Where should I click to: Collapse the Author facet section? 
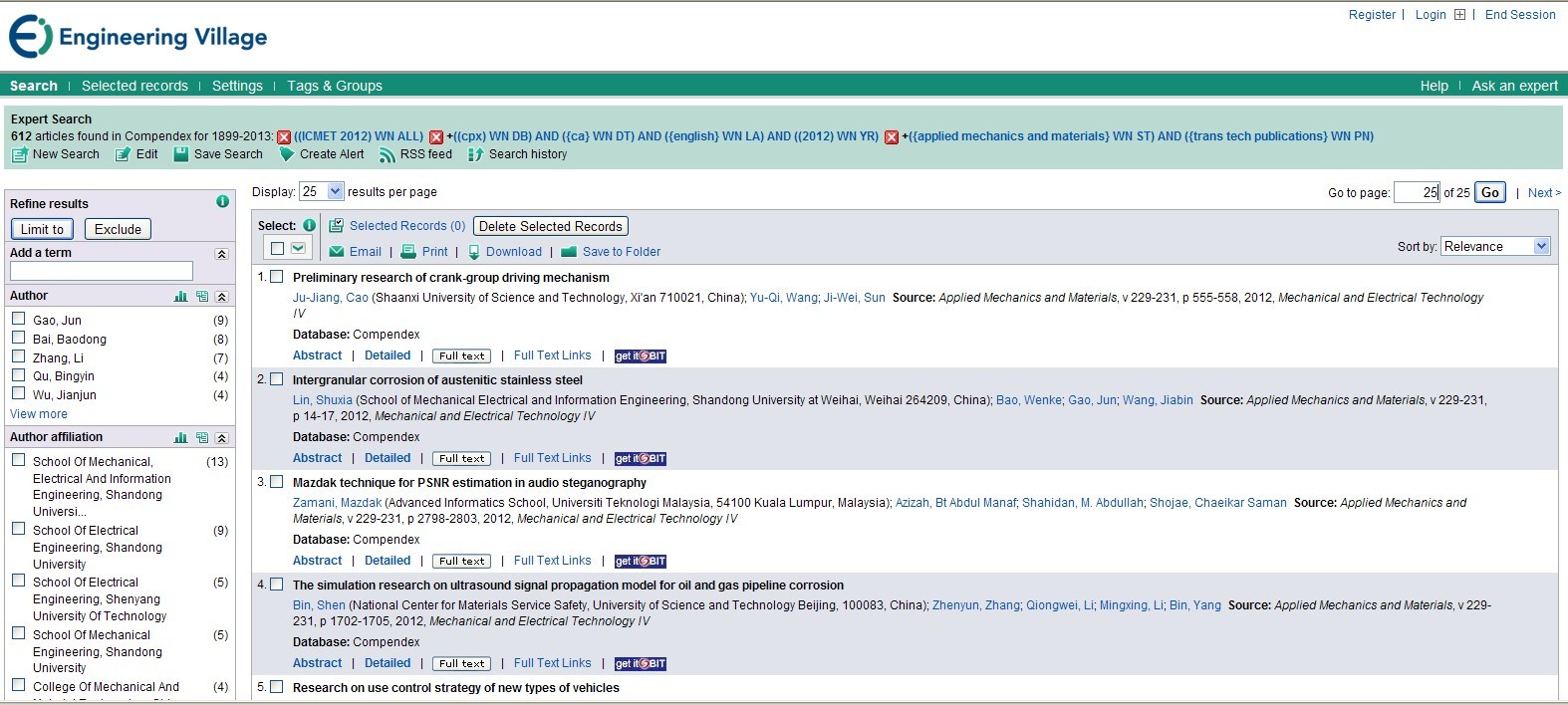(221, 297)
